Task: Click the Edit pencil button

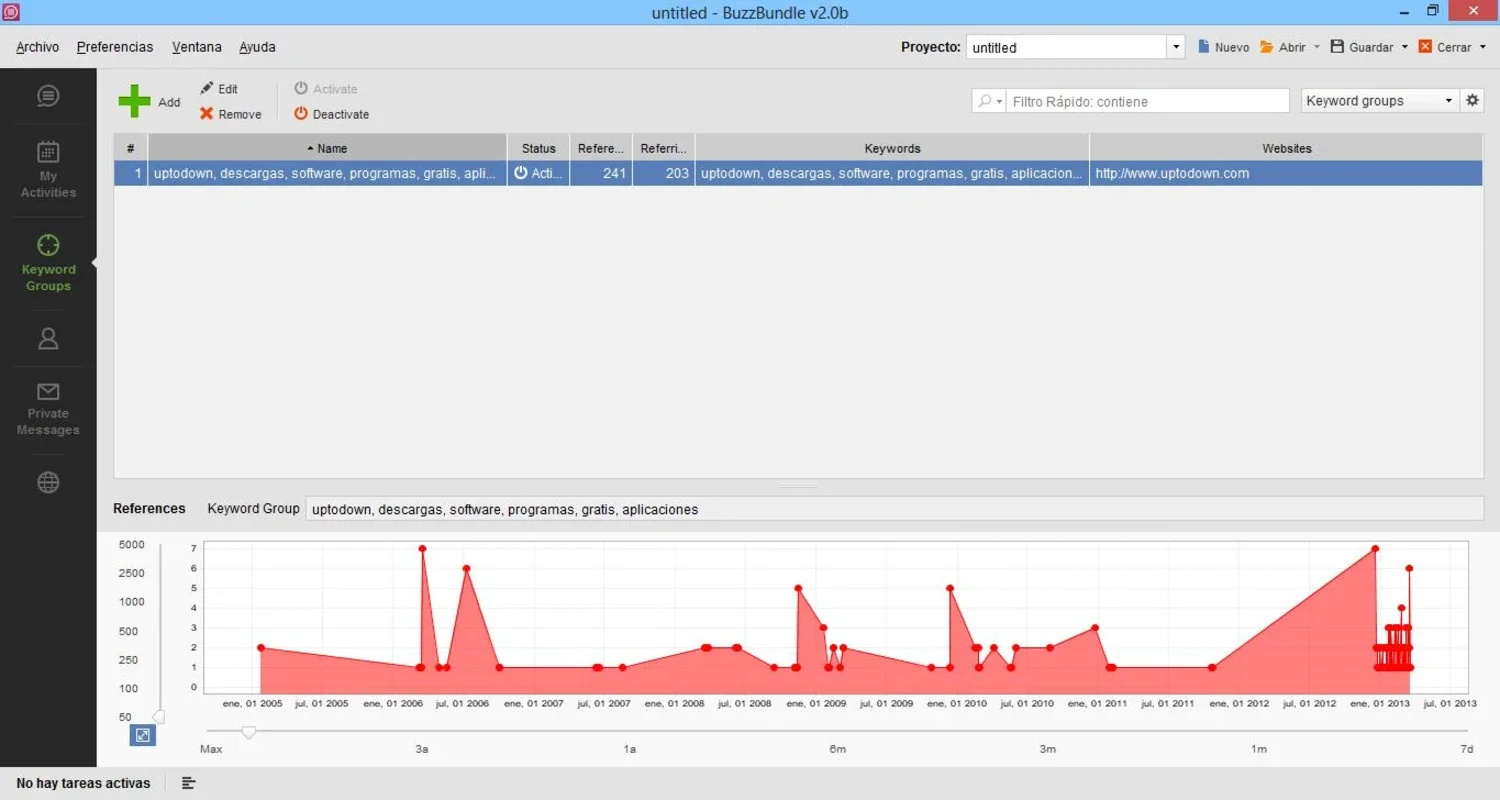Action: point(218,88)
